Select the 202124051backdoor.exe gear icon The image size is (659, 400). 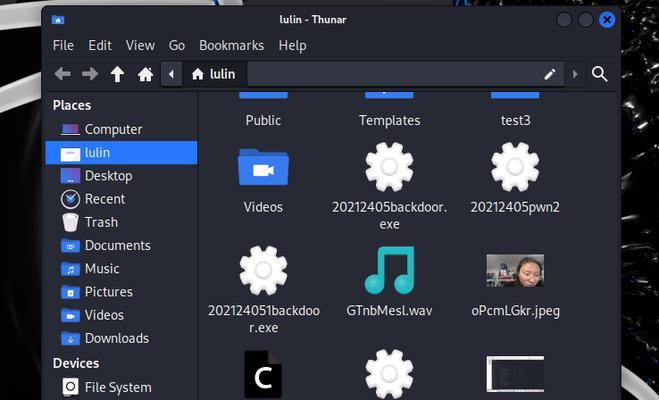tap(264, 271)
